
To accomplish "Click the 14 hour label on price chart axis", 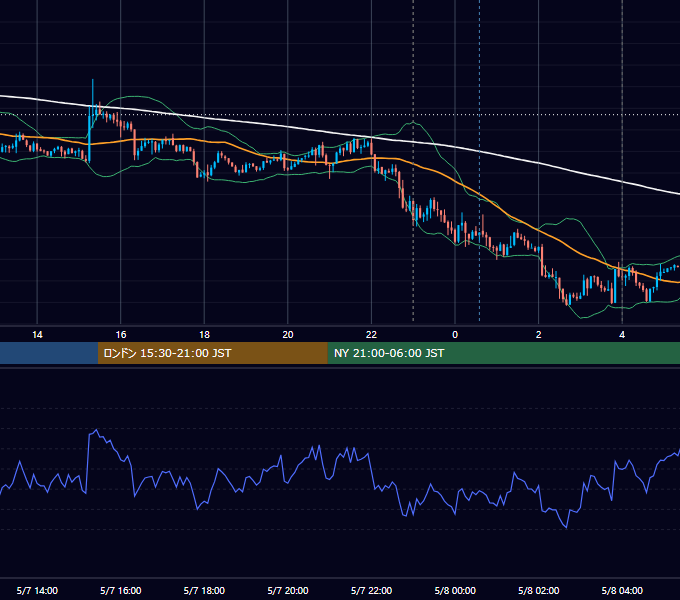I will [x=37, y=335].
